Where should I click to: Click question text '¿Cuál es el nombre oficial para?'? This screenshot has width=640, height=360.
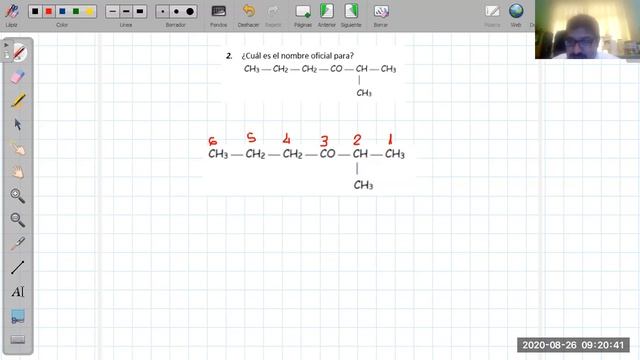pos(298,56)
